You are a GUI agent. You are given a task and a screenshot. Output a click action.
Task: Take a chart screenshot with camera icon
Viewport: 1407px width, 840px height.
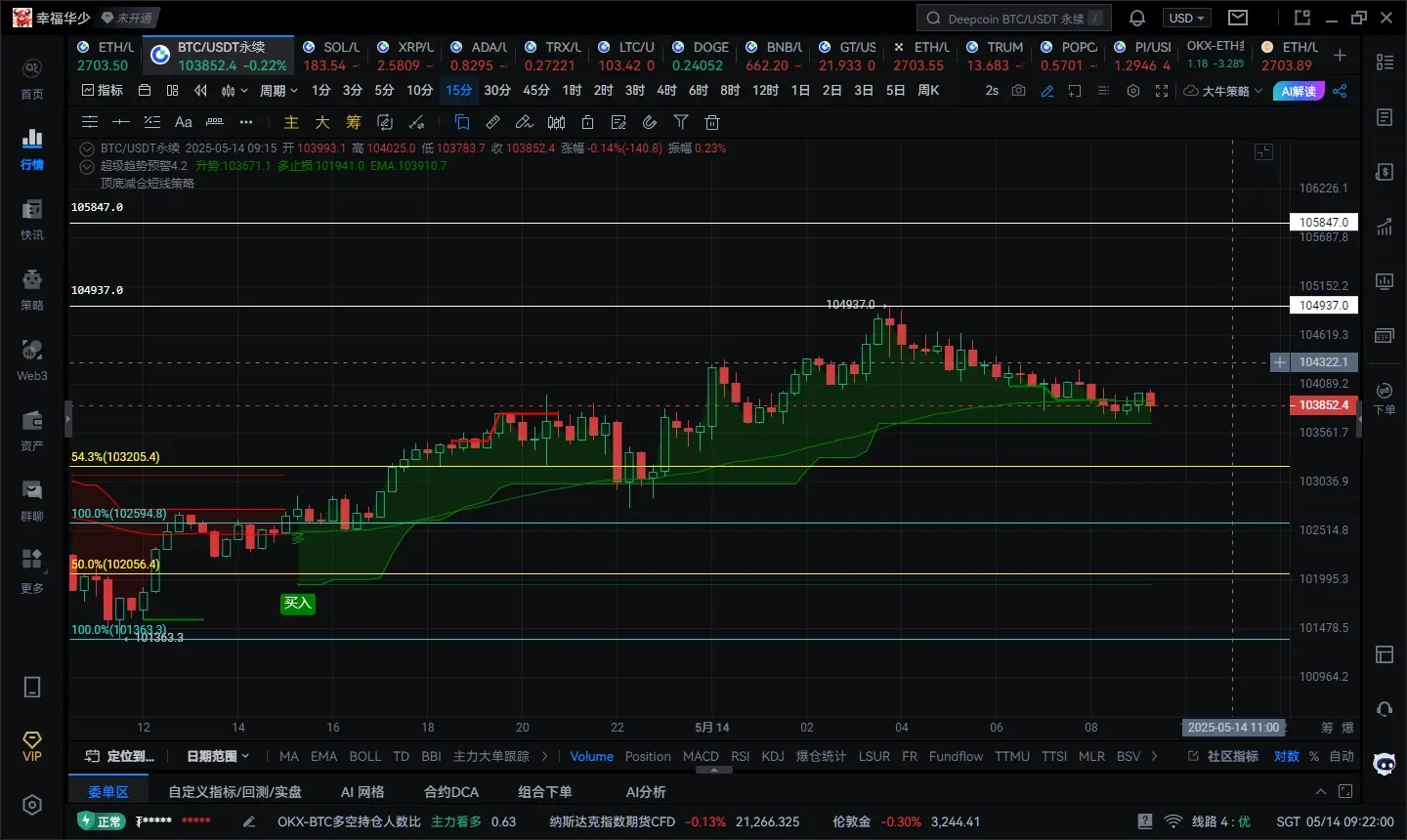(x=1019, y=91)
